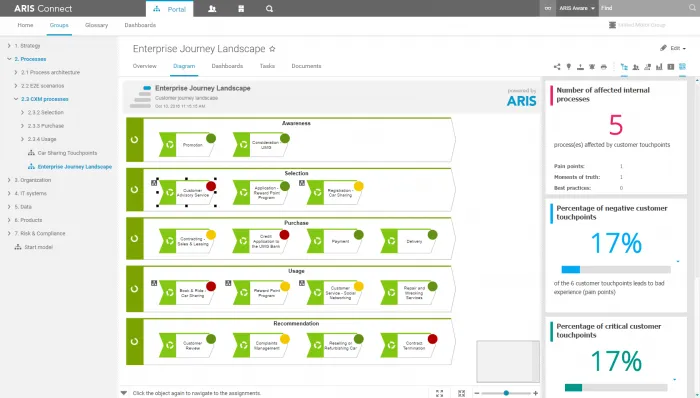The width and height of the screenshot is (700, 398).
Task: Click the negative touchpoints 17% progress bar
Action: 616,269
